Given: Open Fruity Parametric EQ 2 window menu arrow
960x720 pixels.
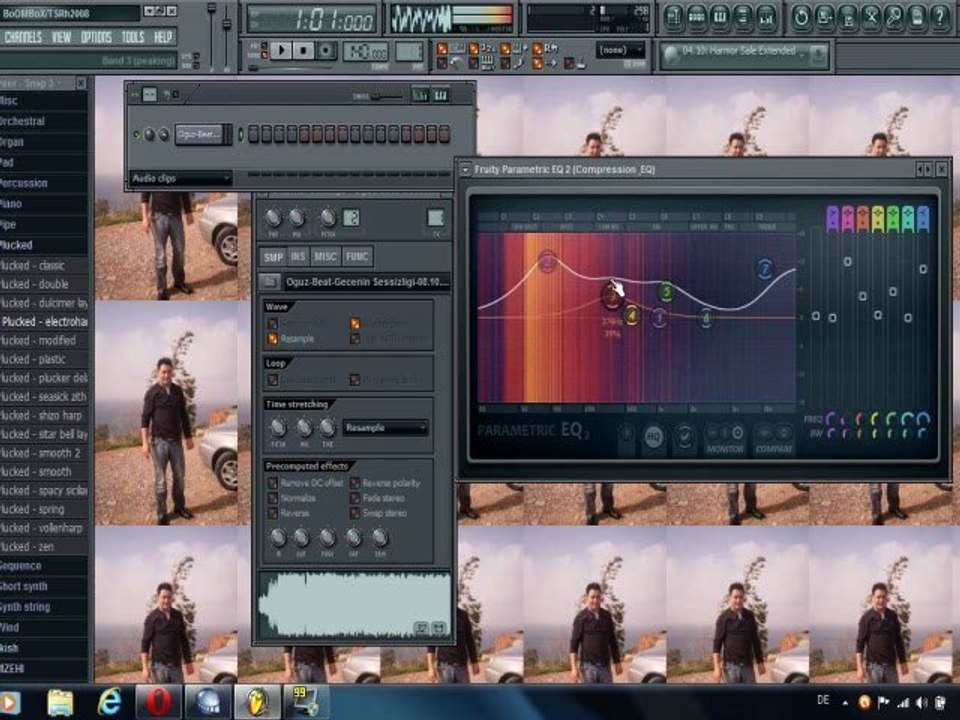Looking at the screenshot, I should [x=465, y=170].
